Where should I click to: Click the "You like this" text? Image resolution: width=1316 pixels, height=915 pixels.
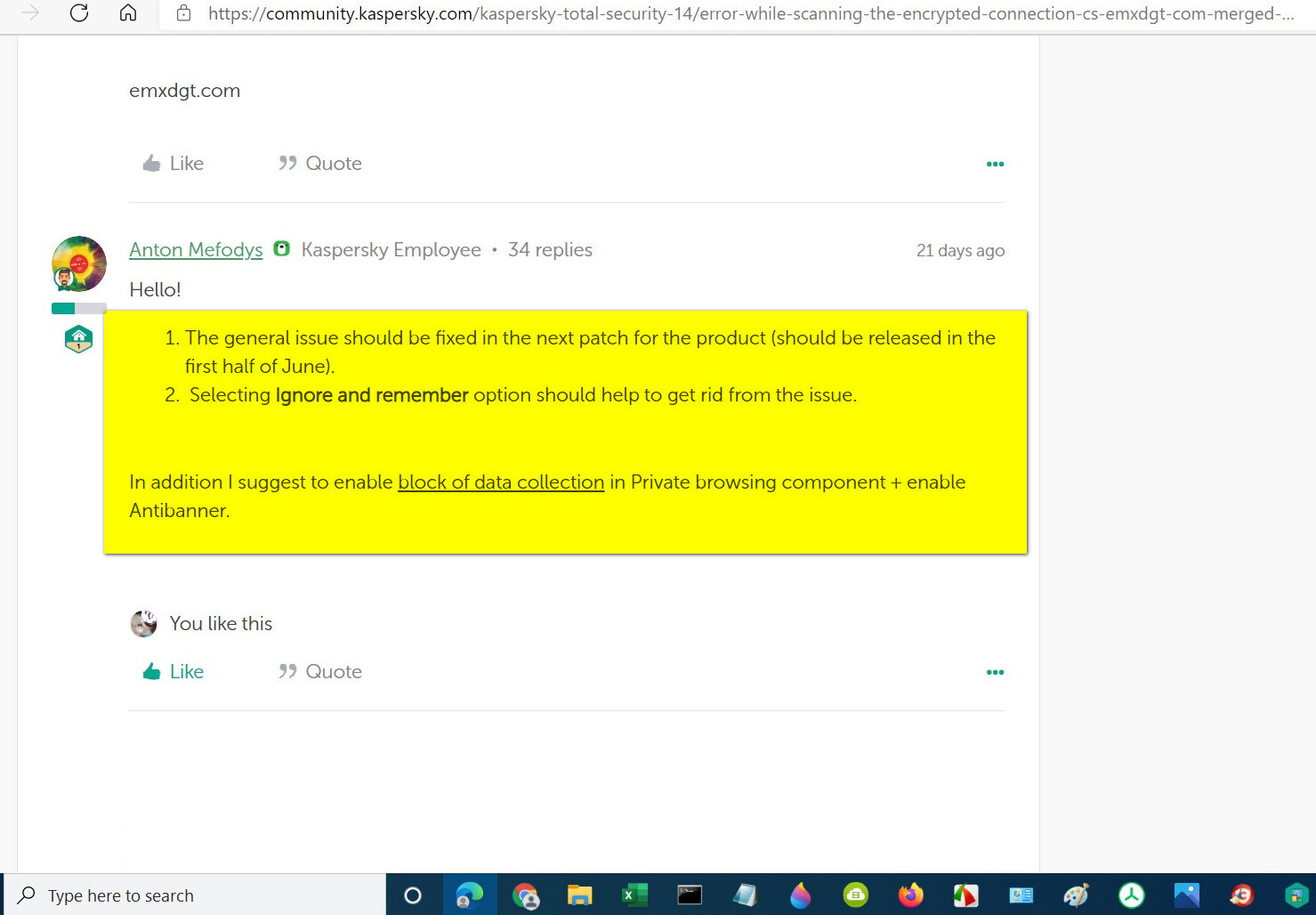[x=221, y=624]
